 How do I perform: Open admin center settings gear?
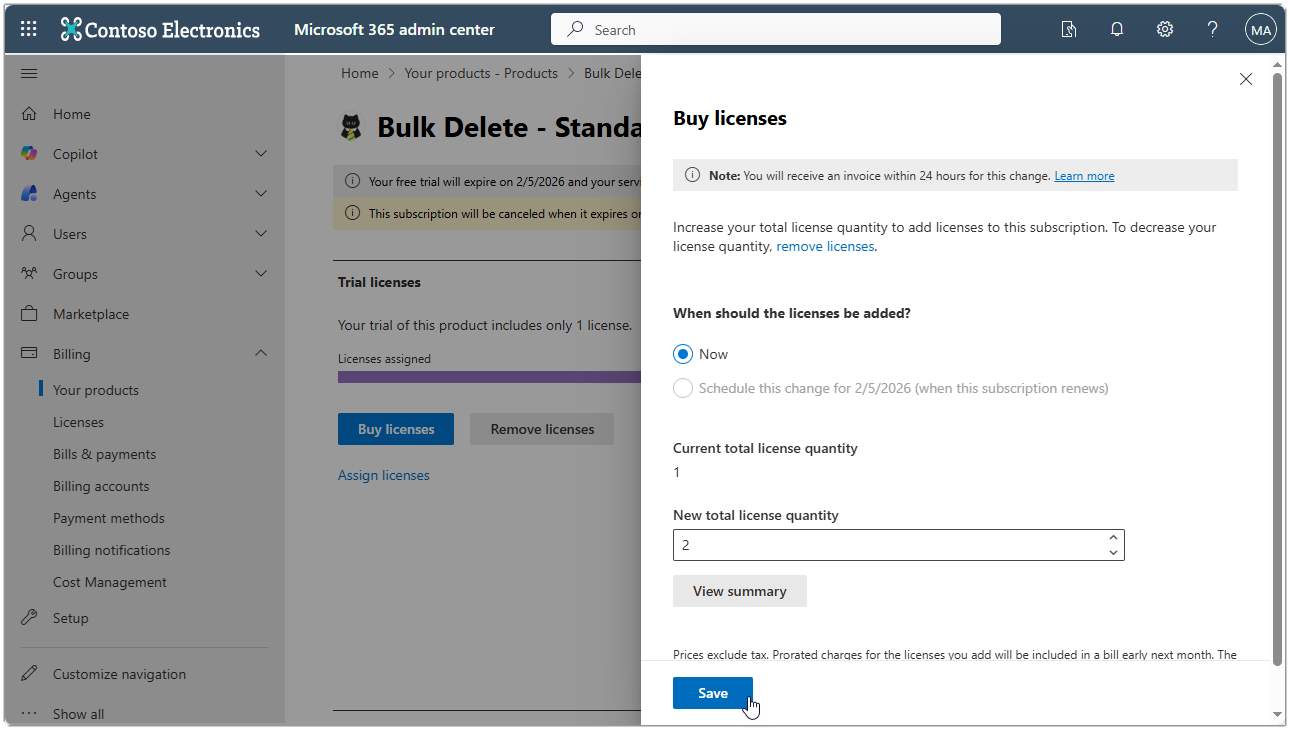coord(1164,29)
